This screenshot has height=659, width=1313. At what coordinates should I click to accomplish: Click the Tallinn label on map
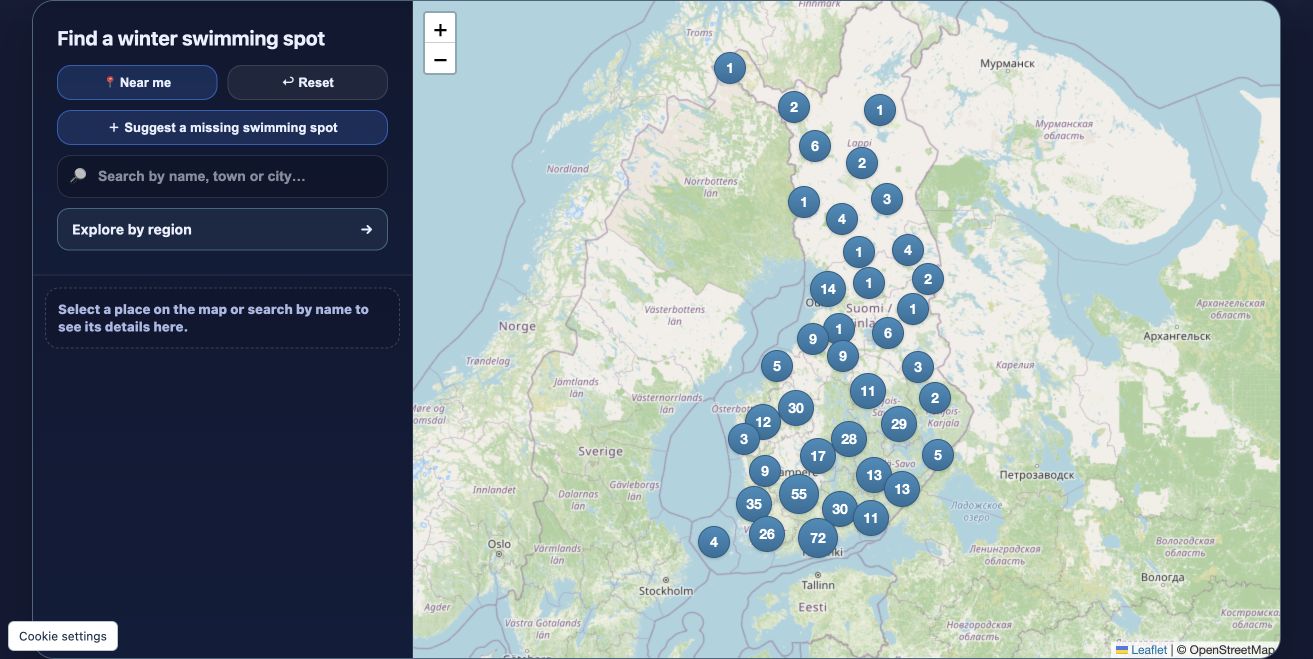click(x=818, y=585)
